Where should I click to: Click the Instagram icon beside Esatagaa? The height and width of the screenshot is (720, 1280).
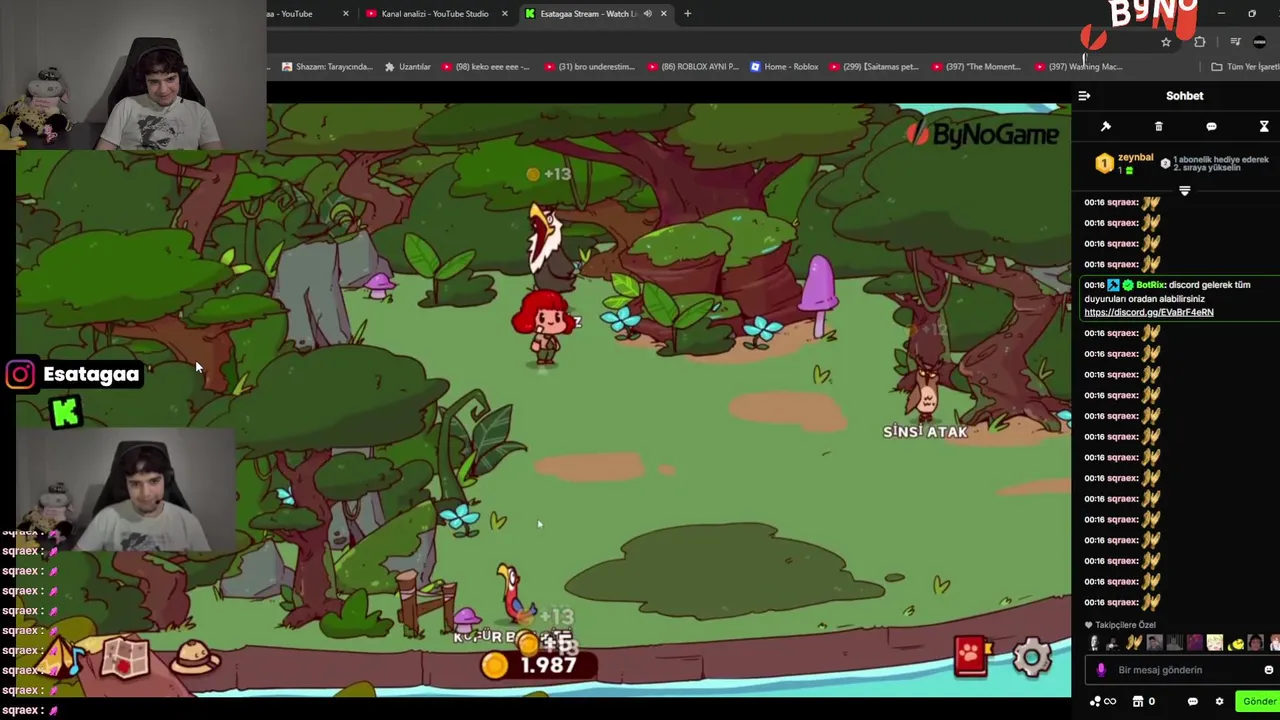point(20,375)
